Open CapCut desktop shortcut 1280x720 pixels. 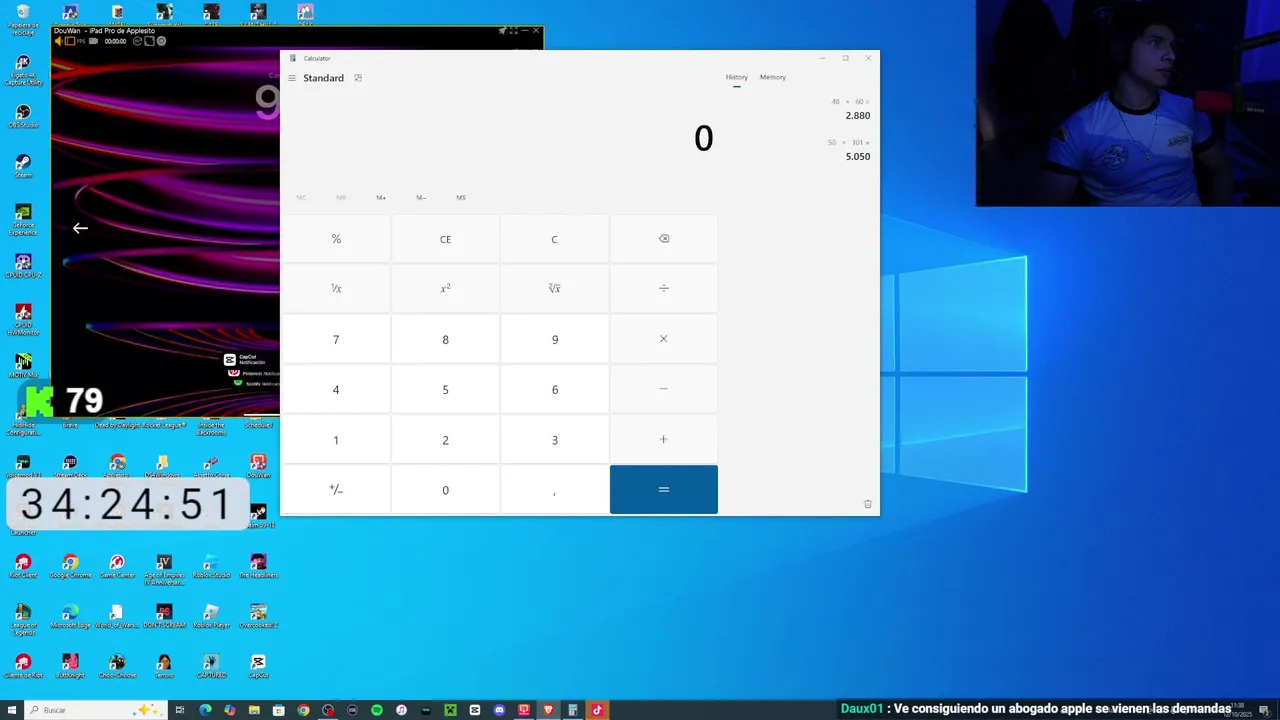tap(258, 666)
